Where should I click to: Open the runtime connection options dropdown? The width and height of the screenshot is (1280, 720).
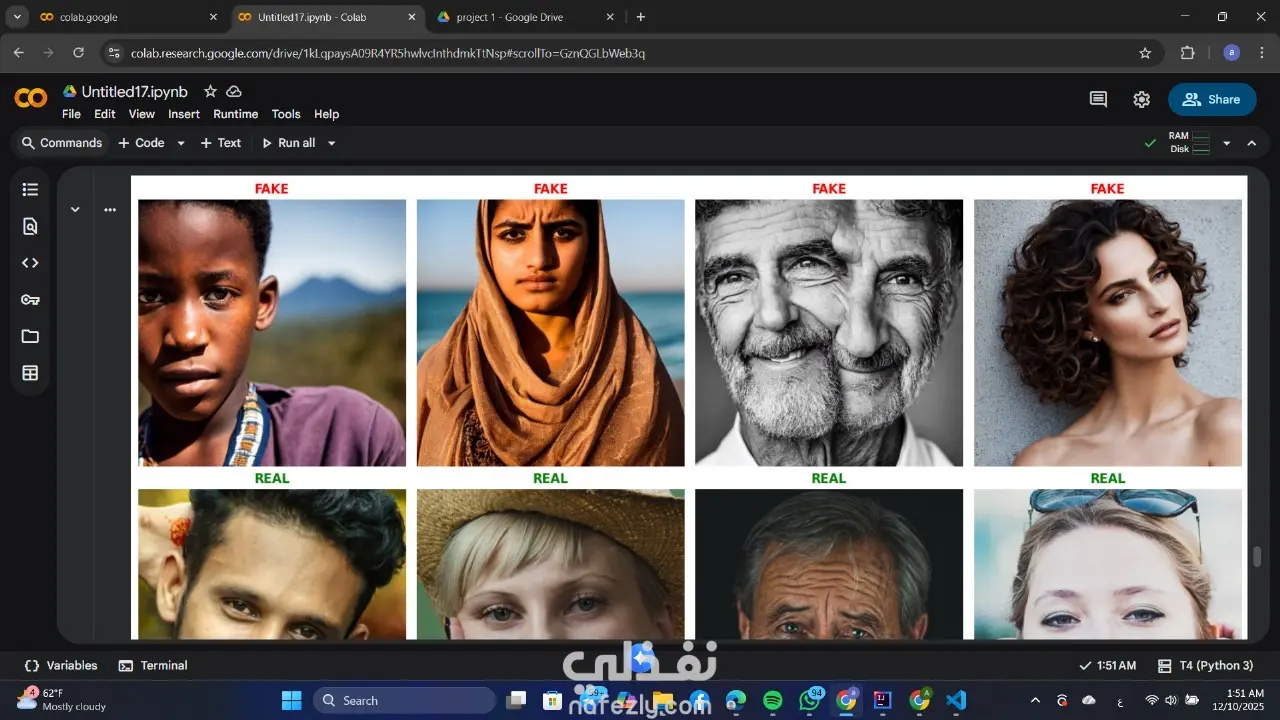coord(1227,143)
